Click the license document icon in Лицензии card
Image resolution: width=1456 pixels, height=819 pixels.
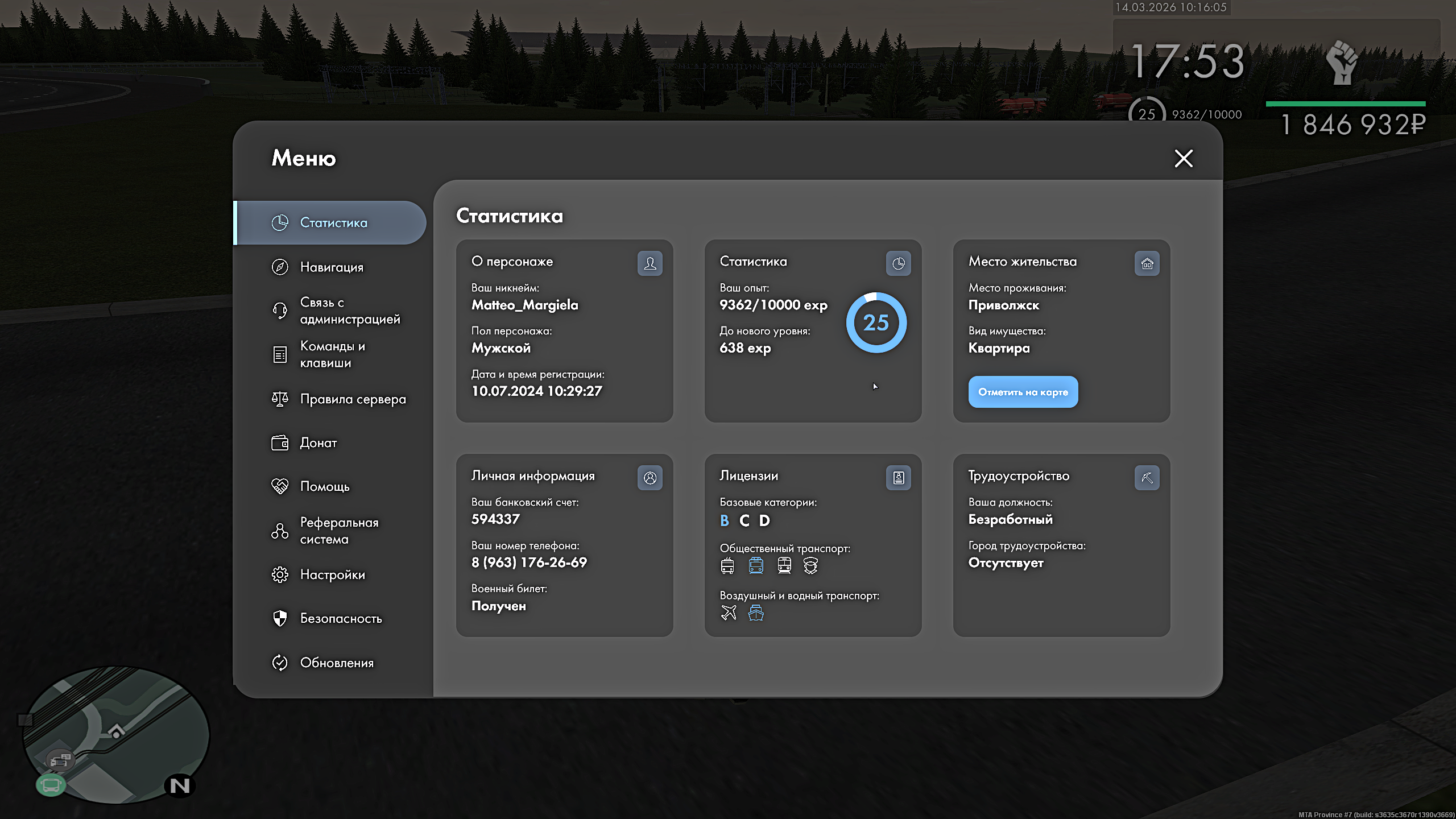898,478
